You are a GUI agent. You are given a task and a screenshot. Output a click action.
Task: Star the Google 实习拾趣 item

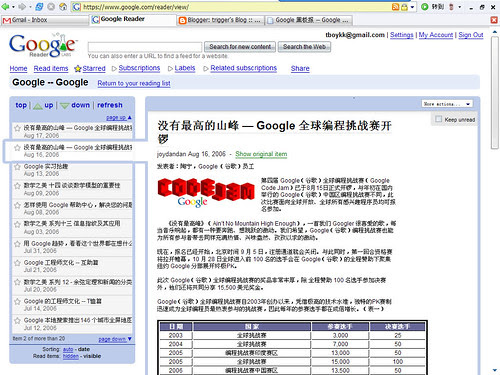[x=17, y=166]
